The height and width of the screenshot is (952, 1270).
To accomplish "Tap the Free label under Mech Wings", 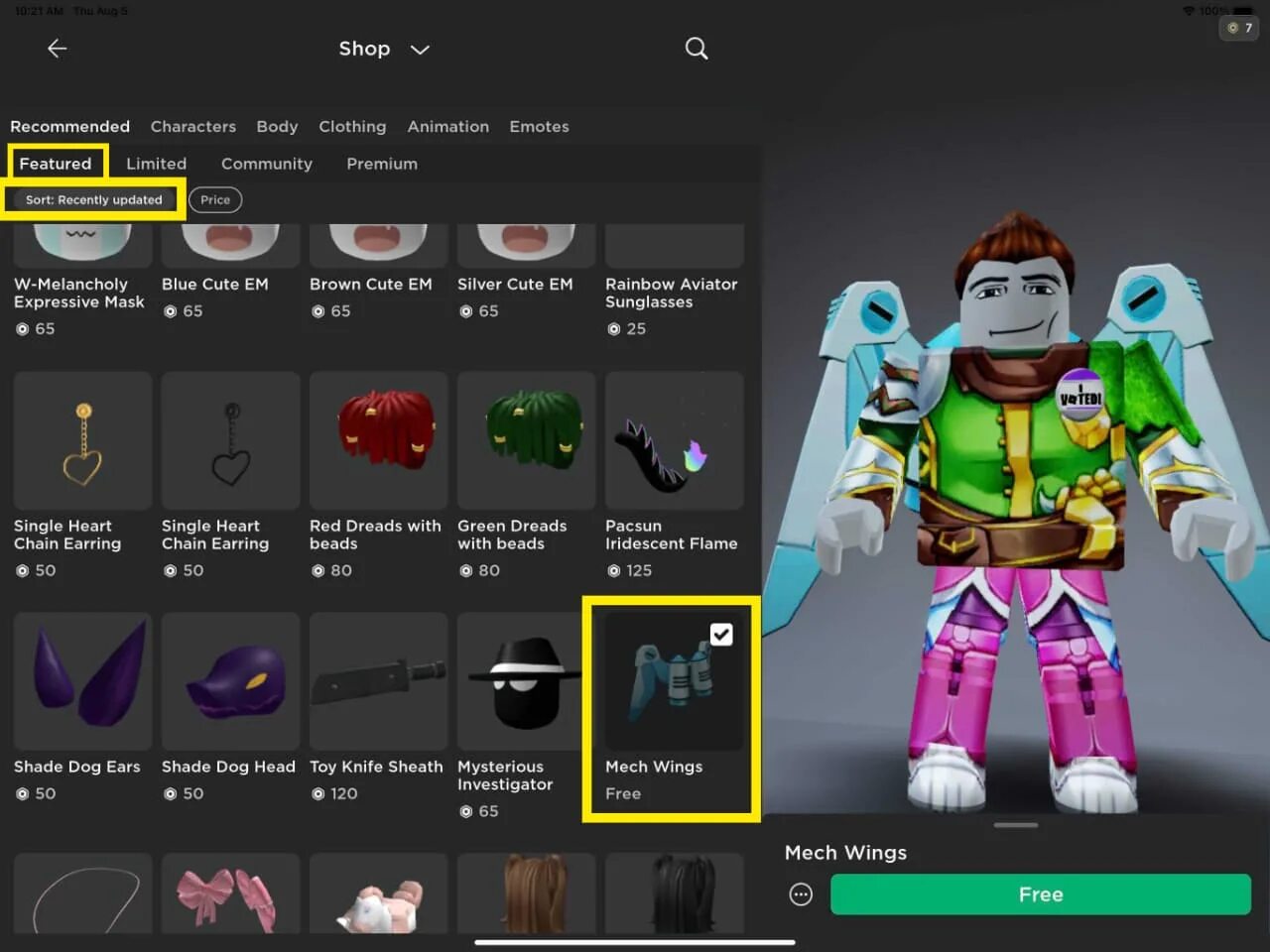I will coord(623,794).
